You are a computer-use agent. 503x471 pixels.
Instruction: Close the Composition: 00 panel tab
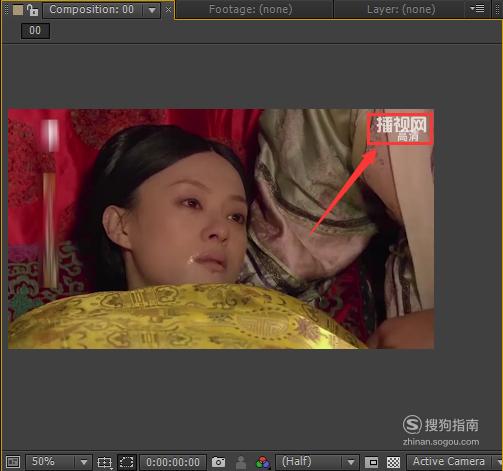pyautogui.click(x=168, y=10)
